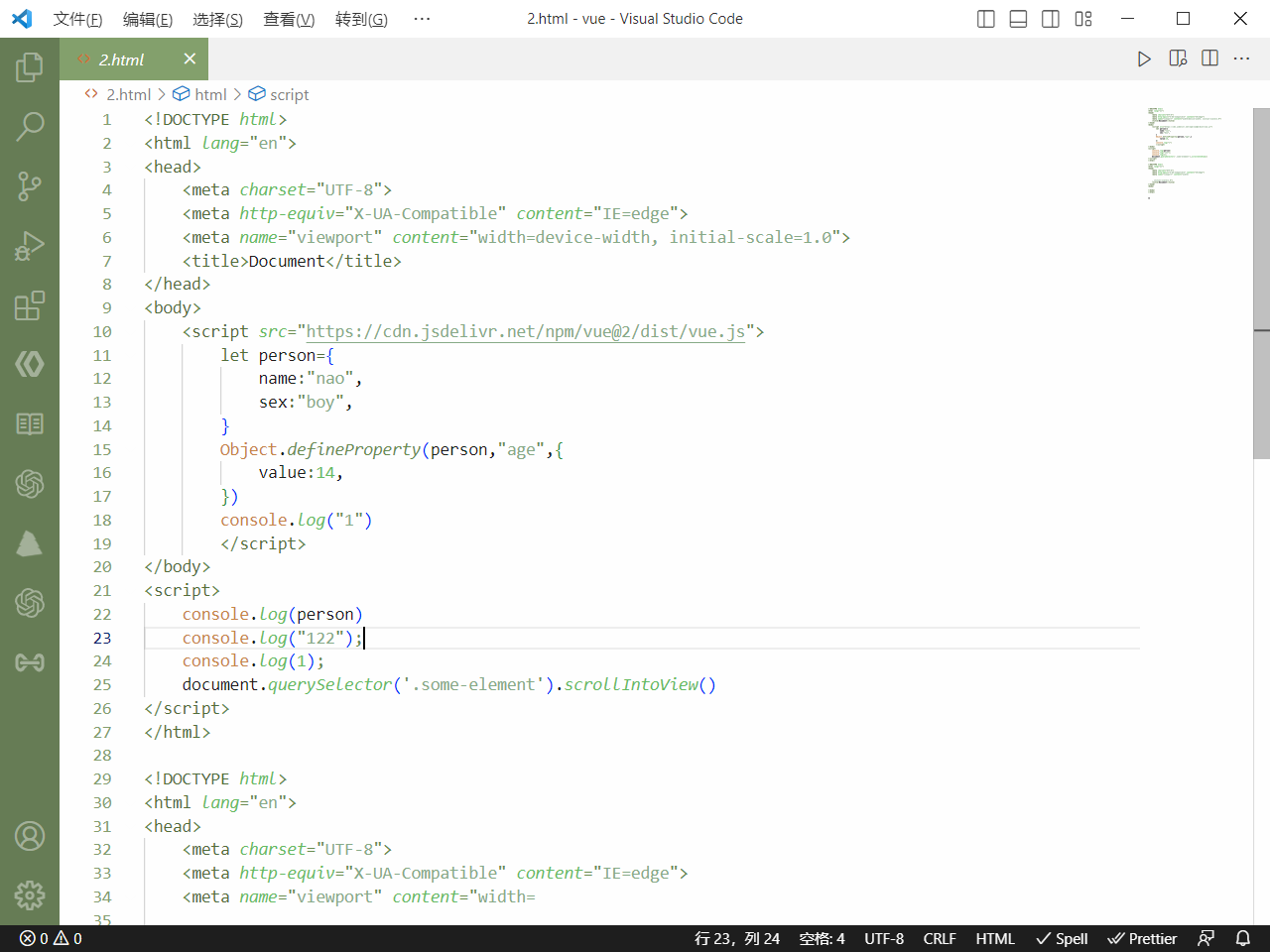Show hidden menus via title bar ellipsis
The width and height of the screenshot is (1270, 952).
tap(422, 19)
